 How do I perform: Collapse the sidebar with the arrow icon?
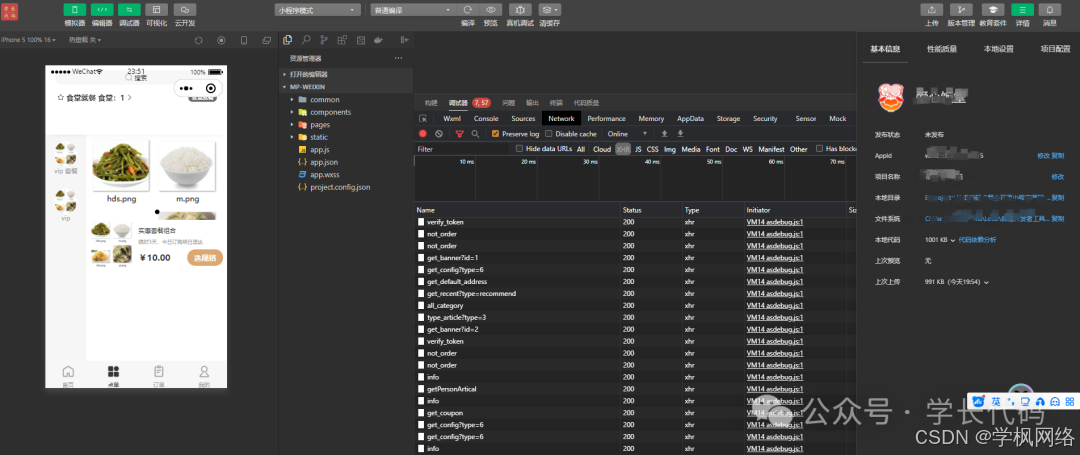click(x=404, y=40)
